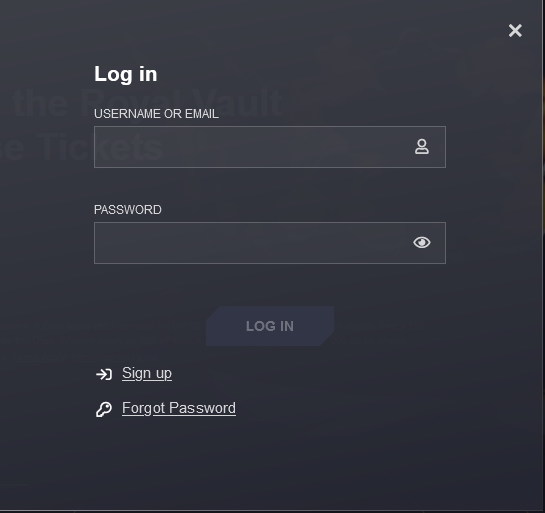This screenshot has width=545, height=513.
Task: Open the Sign up link
Action: tap(147, 374)
